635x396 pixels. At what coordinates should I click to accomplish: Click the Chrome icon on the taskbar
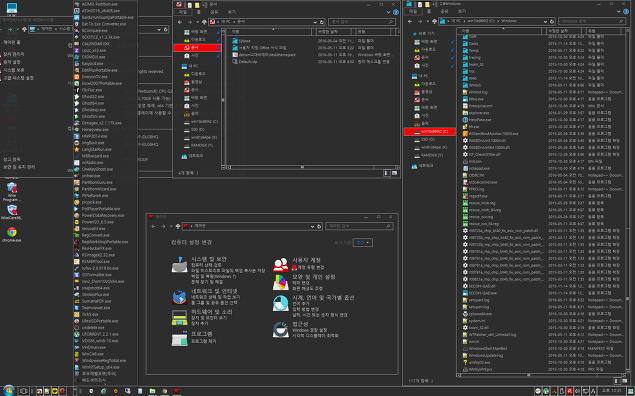(x=164, y=391)
